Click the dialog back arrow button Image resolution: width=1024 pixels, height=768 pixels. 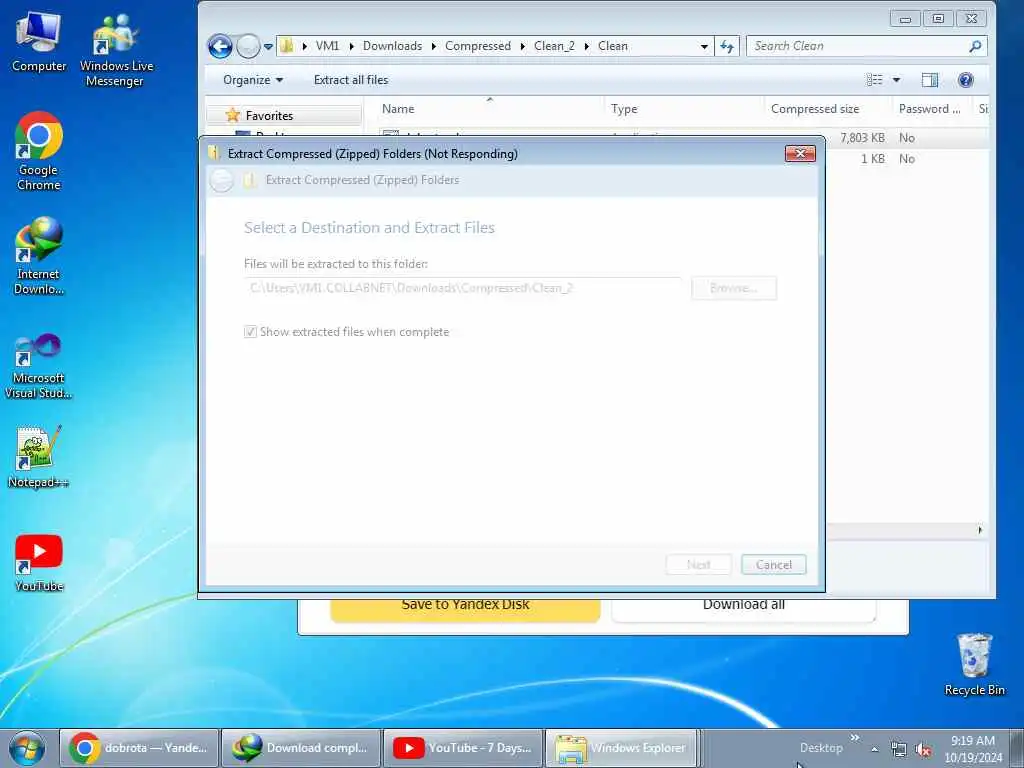pyautogui.click(x=221, y=180)
